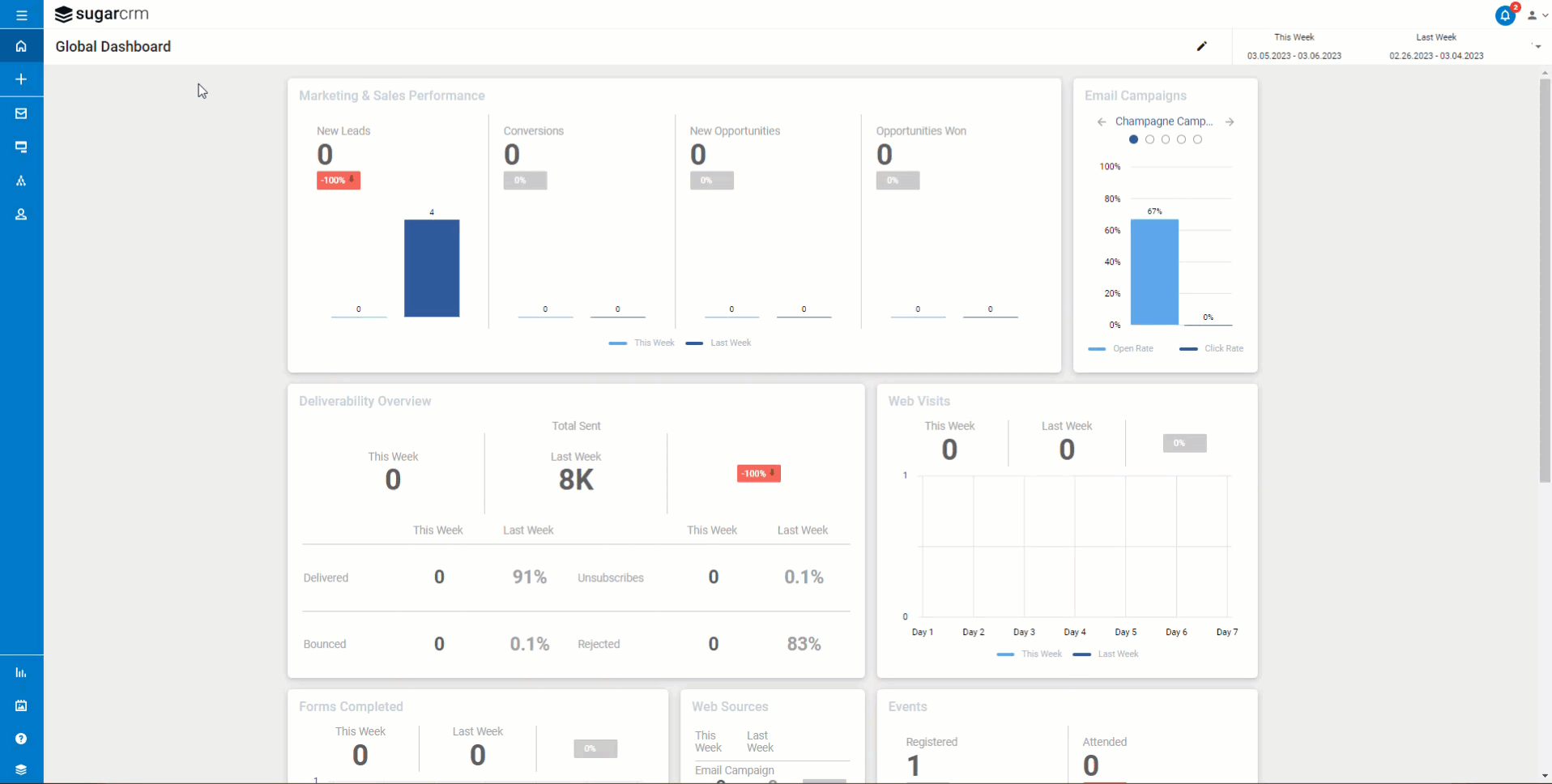Click the vertical page scrollbar thumb
Screen dimensions: 1552x784
(1544, 279)
